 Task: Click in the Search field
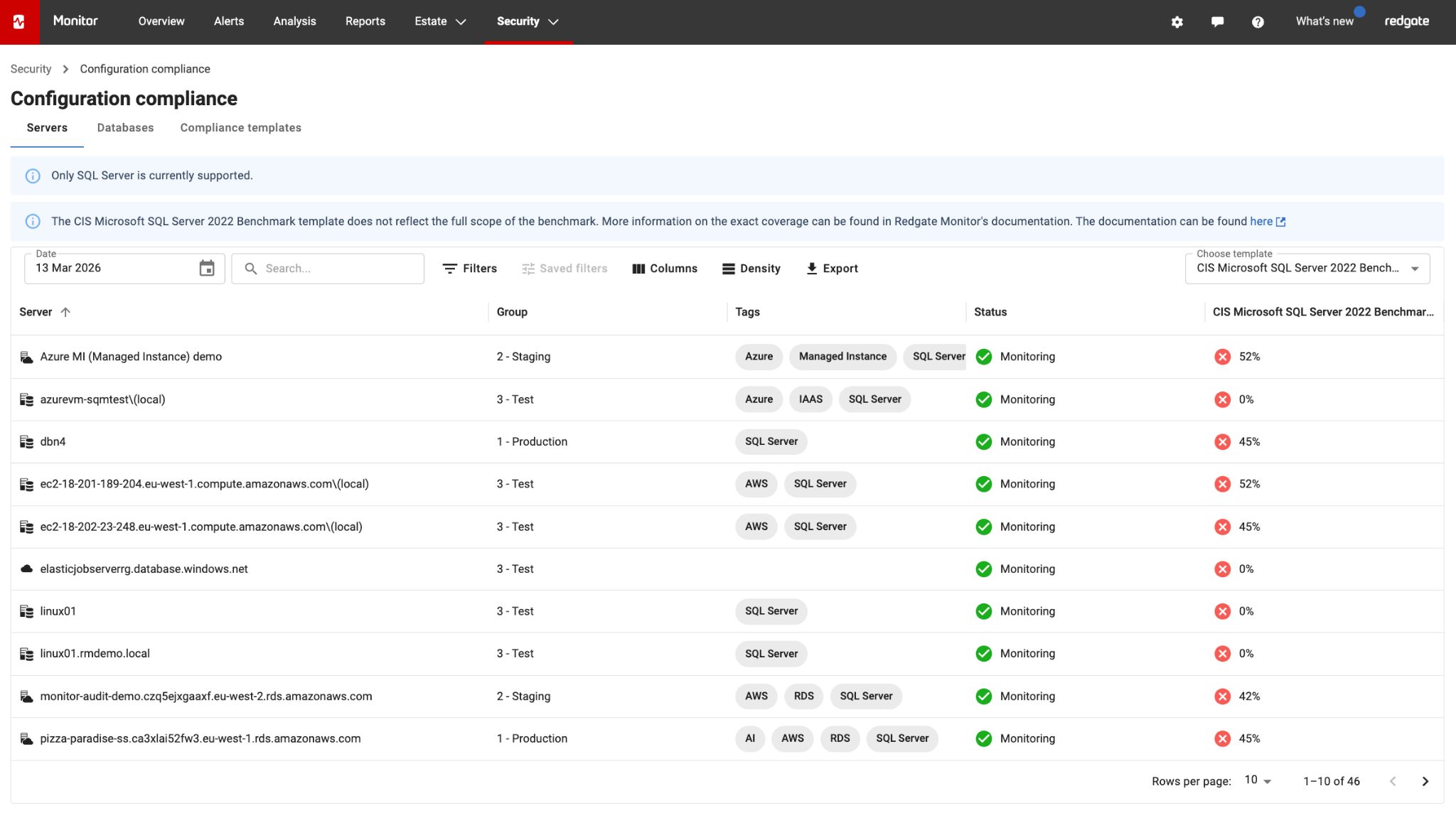pyautogui.click(x=327, y=268)
